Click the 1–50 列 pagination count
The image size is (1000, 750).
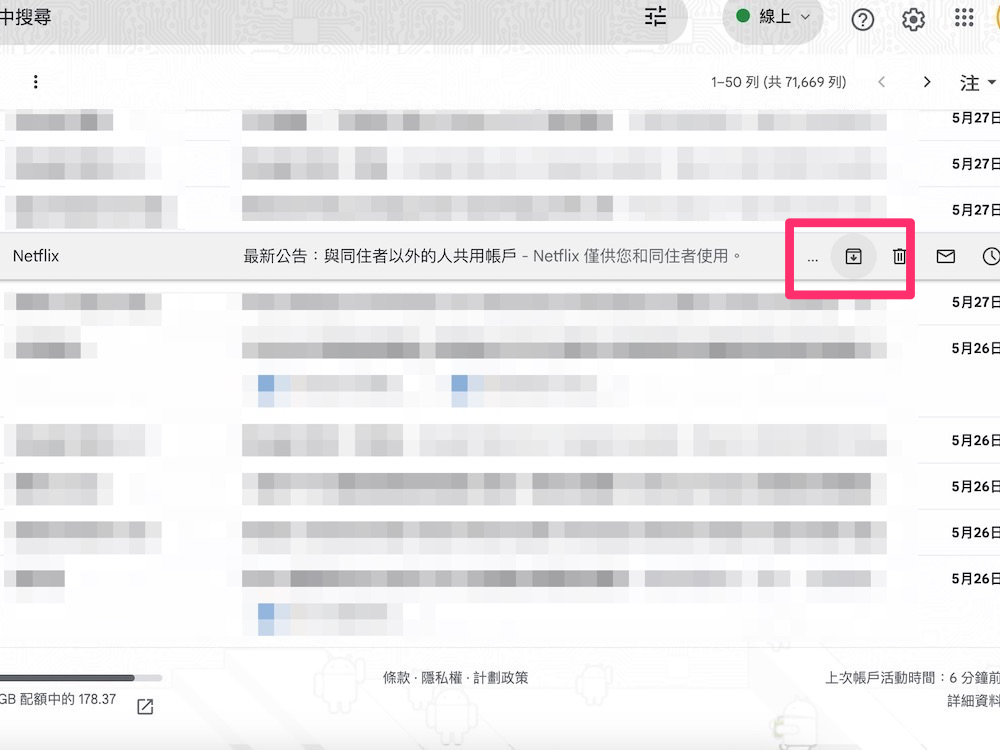(x=779, y=82)
